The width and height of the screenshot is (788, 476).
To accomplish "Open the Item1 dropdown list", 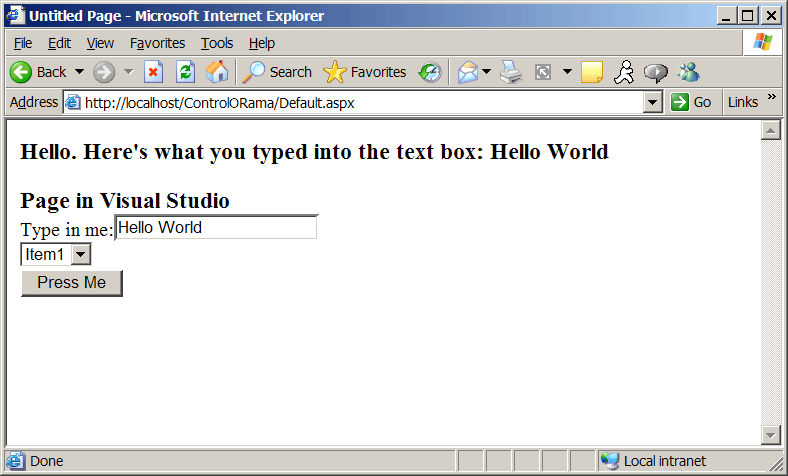I will (x=81, y=255).
